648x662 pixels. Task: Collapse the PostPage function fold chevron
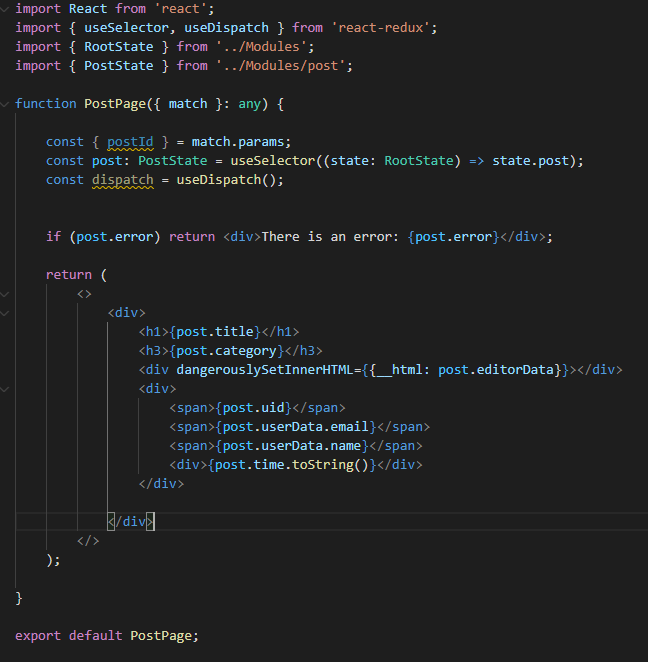click(5, 104)
